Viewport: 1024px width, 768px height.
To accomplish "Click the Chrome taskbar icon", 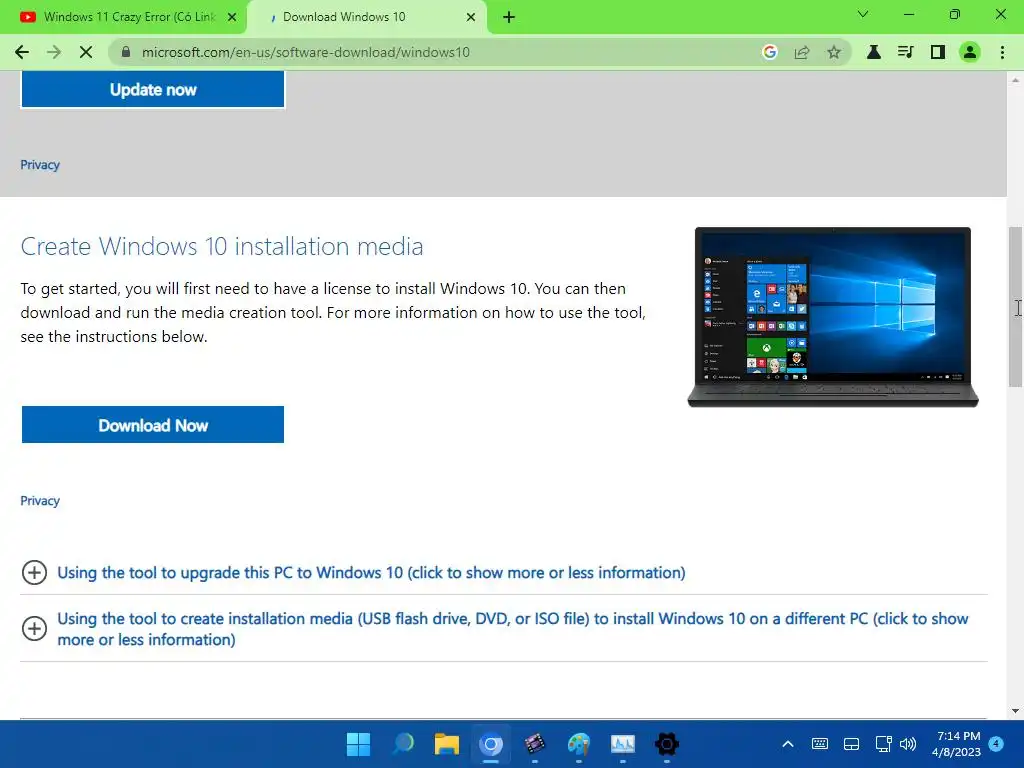I will pyautogui.click(x=490, y=744).
